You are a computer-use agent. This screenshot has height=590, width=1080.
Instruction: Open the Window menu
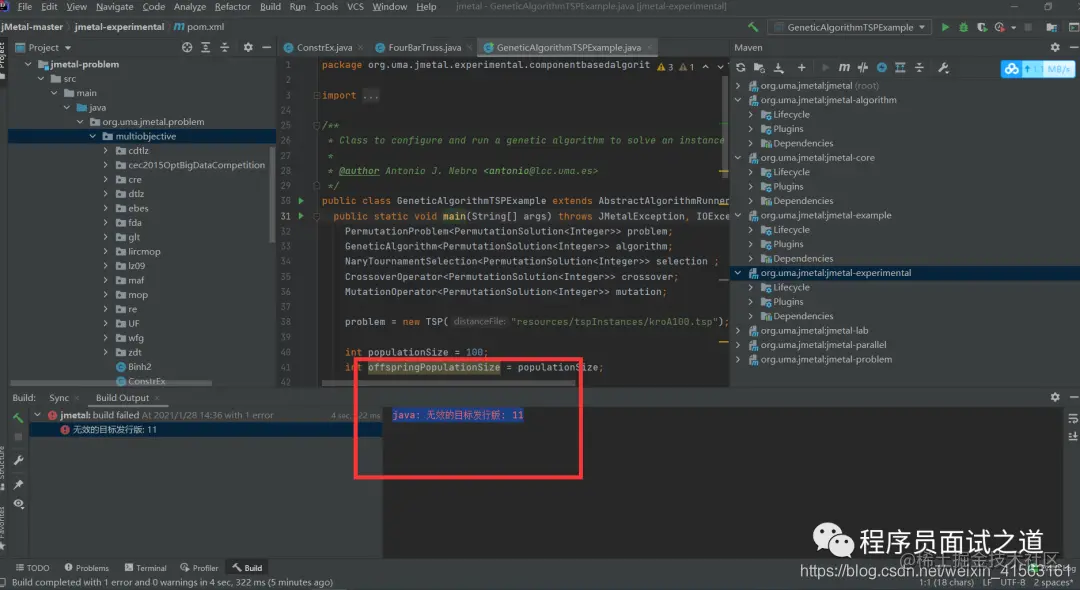tap(389, 6)
